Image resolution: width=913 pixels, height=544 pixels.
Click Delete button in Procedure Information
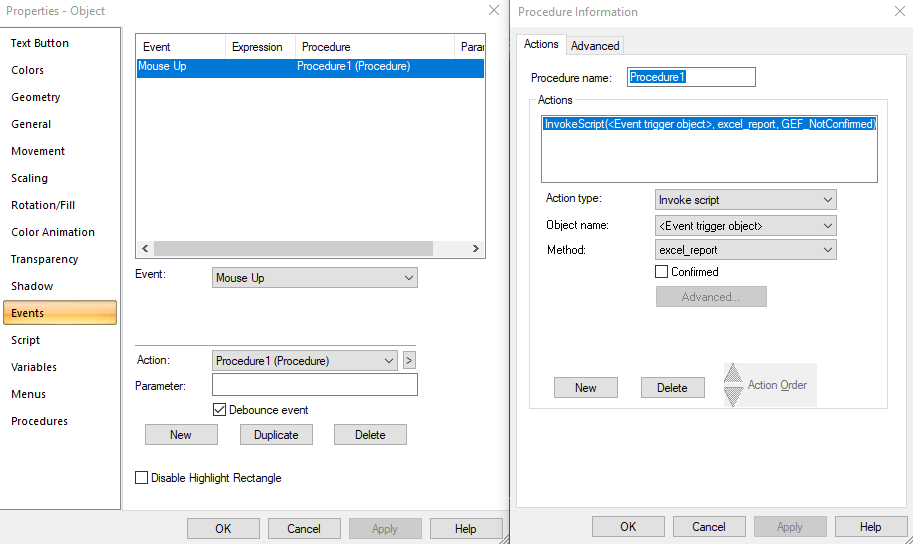pos(672,388)
